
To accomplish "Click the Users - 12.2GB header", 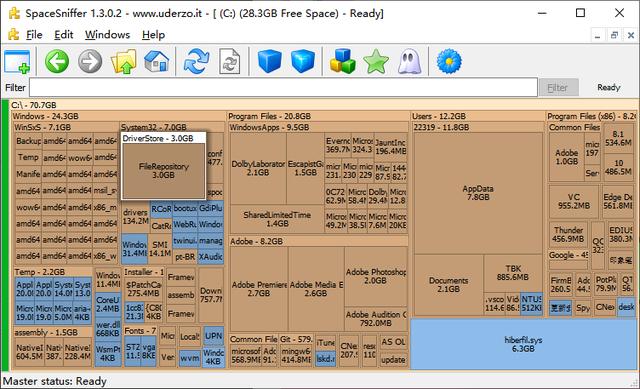I will click(477, 116).
